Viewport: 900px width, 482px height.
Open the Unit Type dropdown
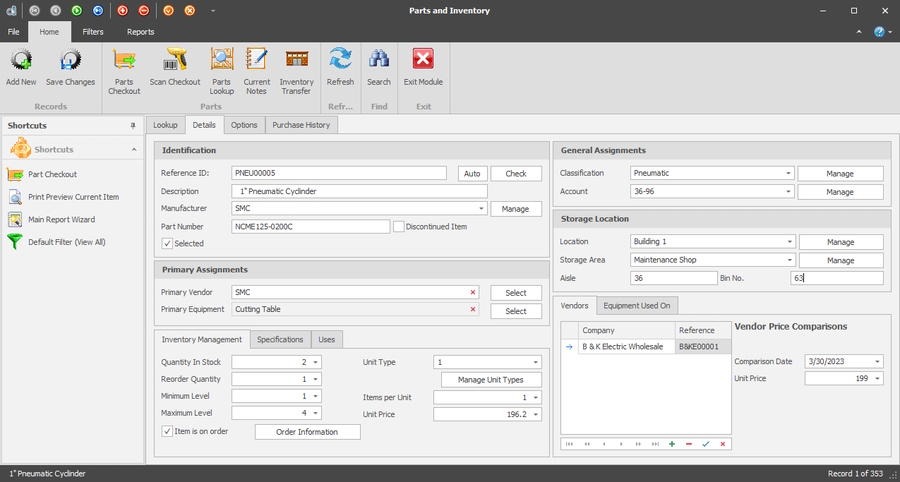coord(536,363)
